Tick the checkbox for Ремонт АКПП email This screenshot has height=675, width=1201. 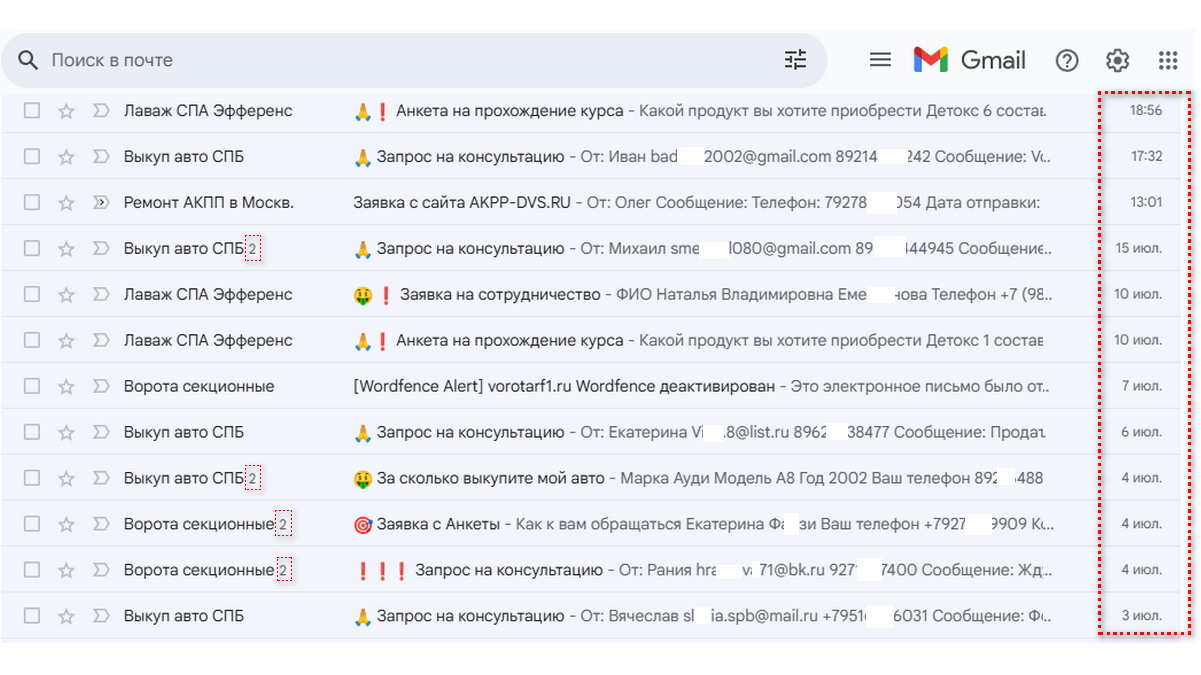[x=32, y=203]
